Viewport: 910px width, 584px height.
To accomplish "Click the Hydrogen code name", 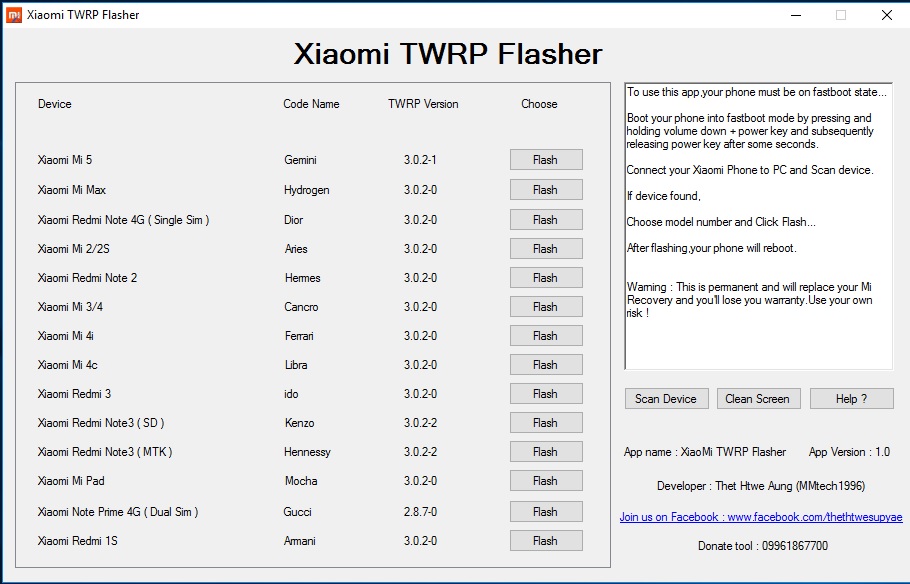I will (306, 190).
